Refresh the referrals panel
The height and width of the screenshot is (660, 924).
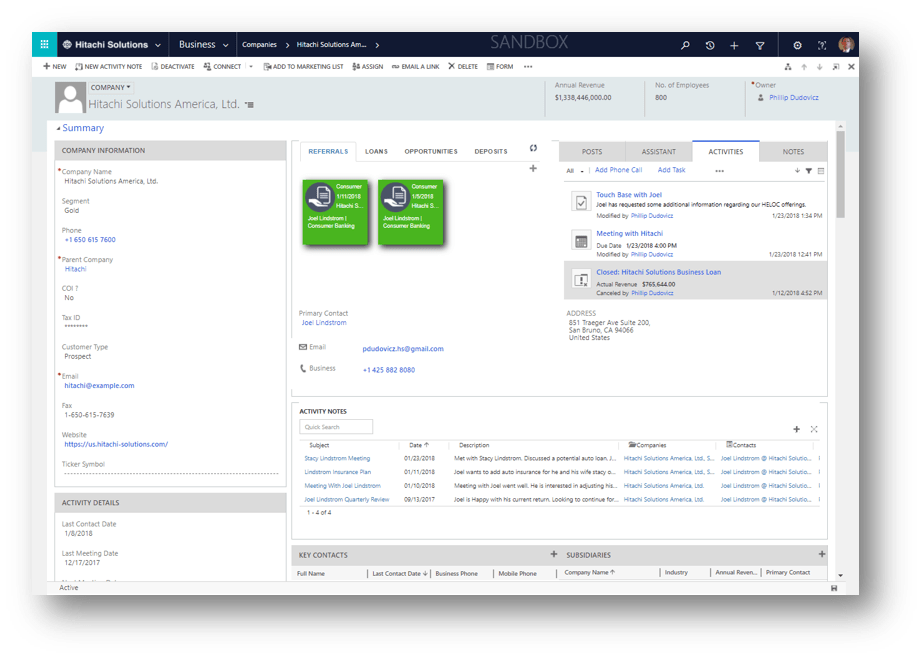click(533, 148)
